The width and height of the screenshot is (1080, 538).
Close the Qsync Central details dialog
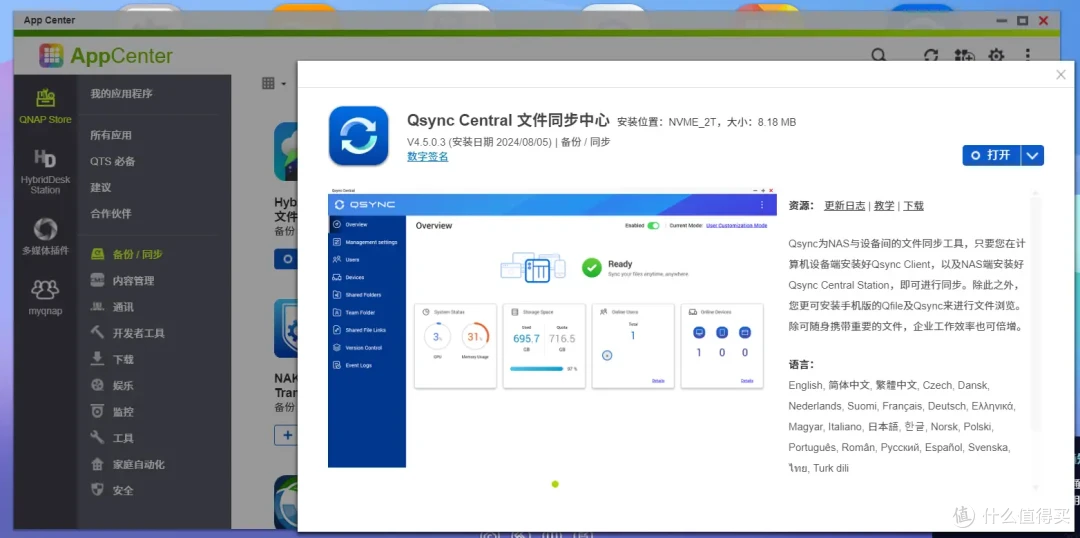tap(1061, 75)
